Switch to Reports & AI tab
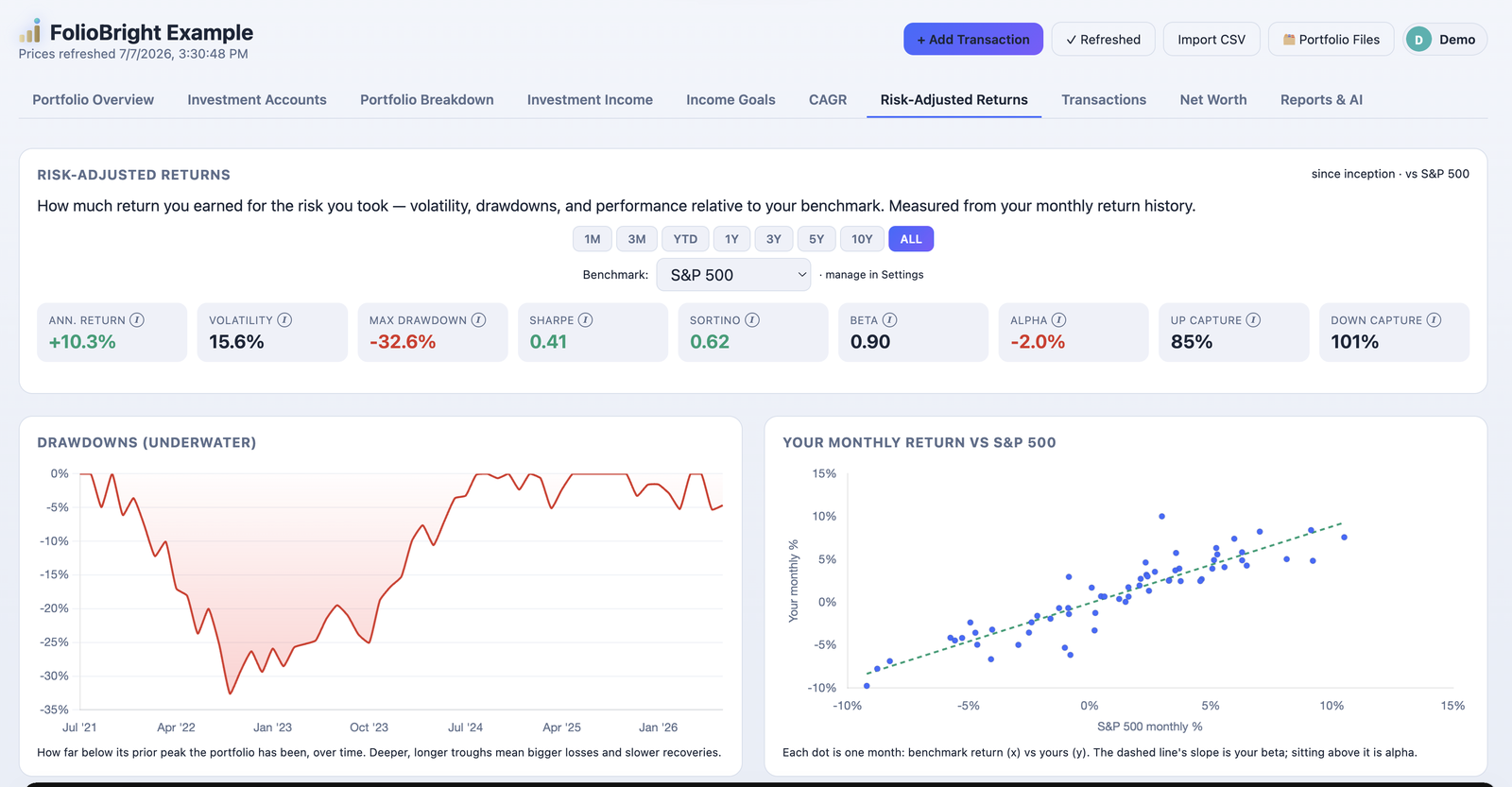This screenshot has height=787, width=1512. [x=1321, y=99]
